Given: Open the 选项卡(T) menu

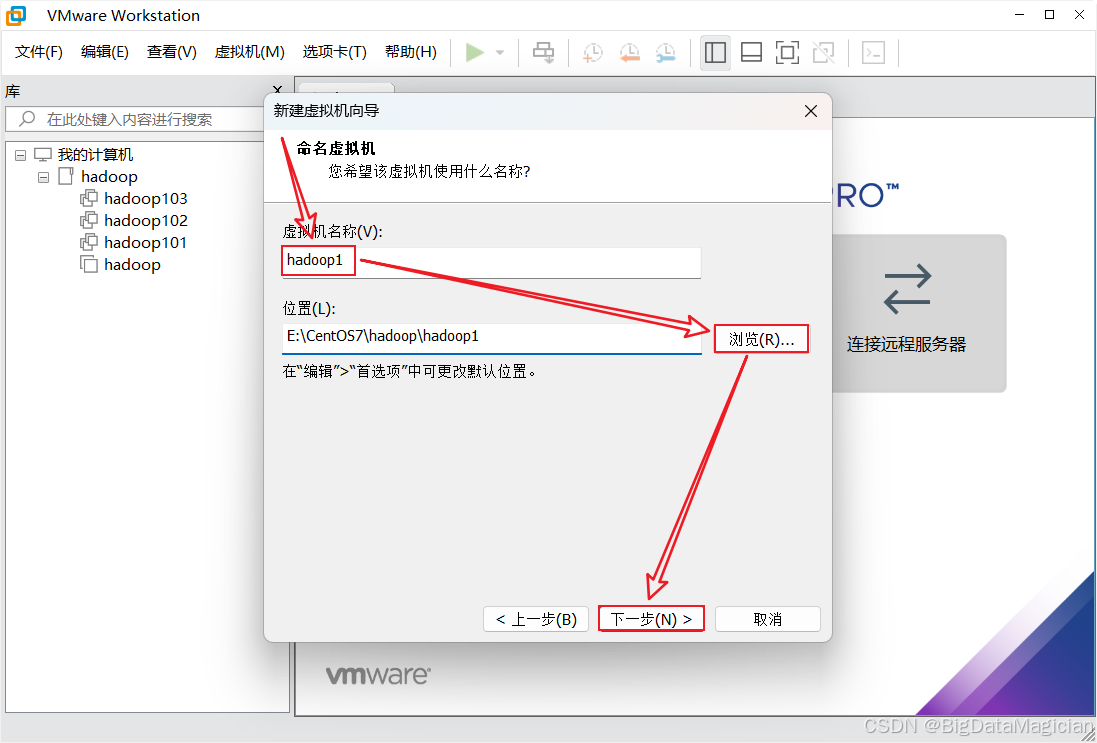Looking at the screenshot, I should (334, 52).
